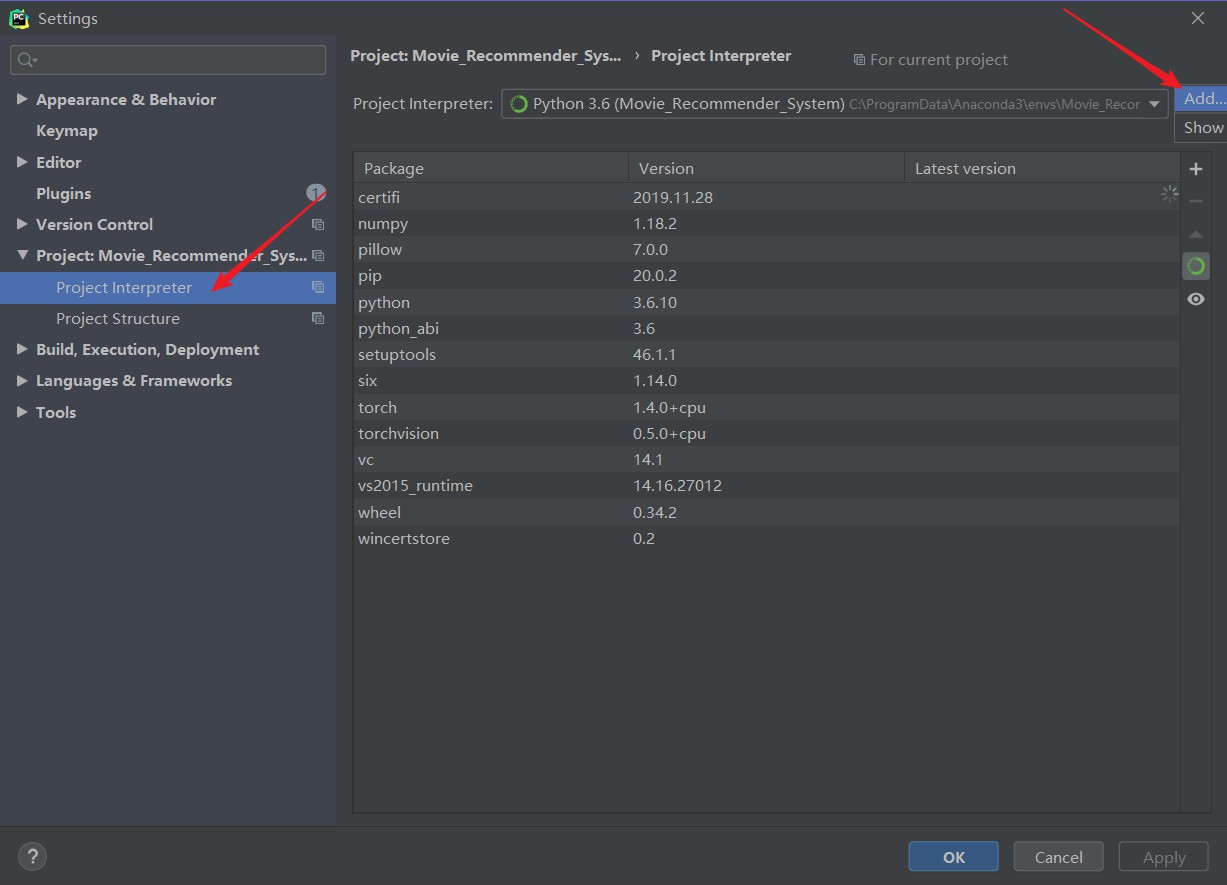The width and height of the screenshot is (1227, 885).
Task: Click the project-level copy icon next to Version Control
Action: (x=318, y=225)
